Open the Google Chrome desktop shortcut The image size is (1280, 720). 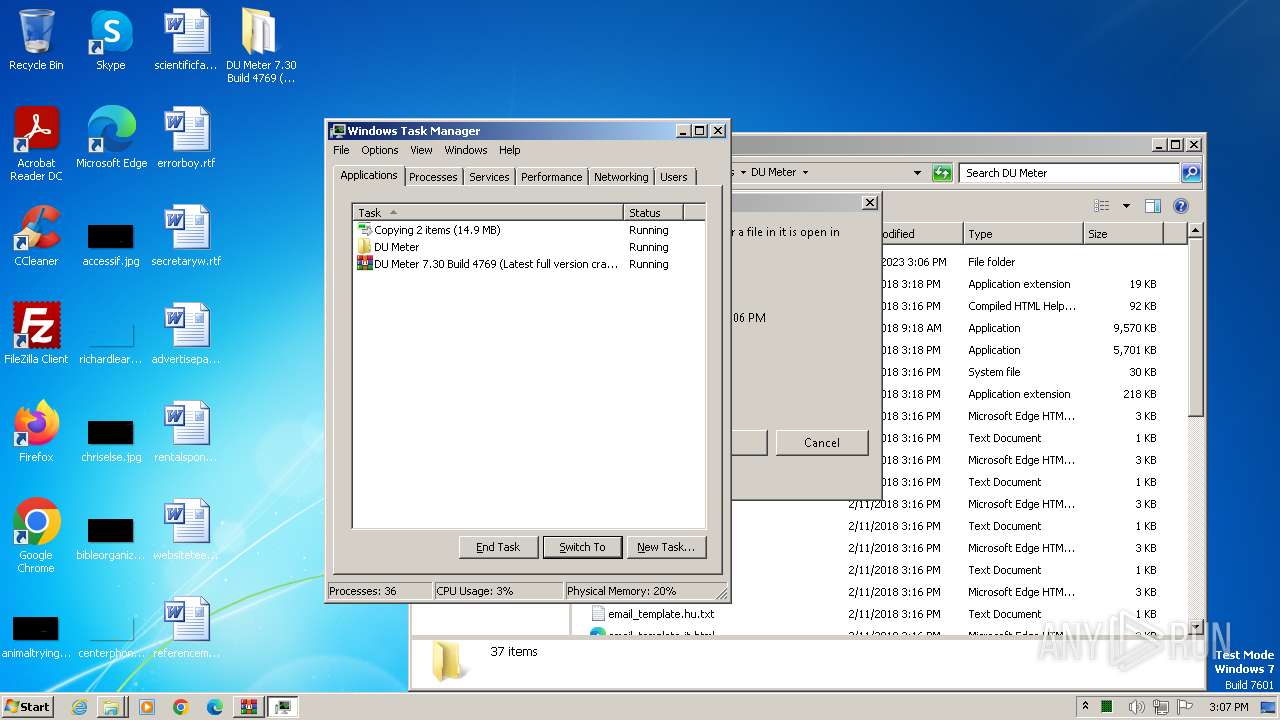click(36, 536)
